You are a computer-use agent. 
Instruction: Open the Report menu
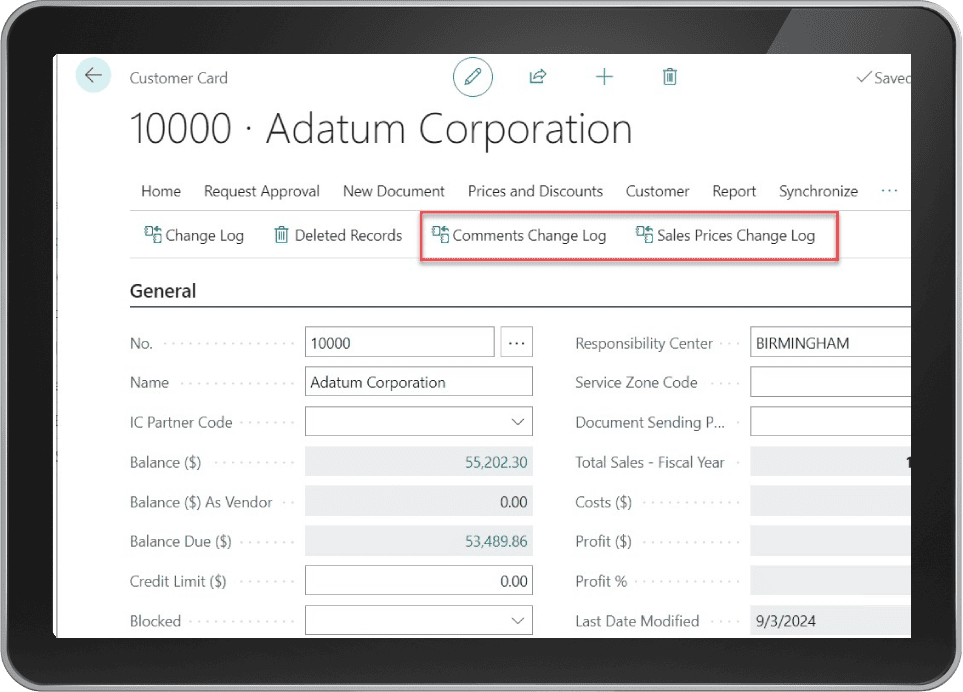point(734,191)
